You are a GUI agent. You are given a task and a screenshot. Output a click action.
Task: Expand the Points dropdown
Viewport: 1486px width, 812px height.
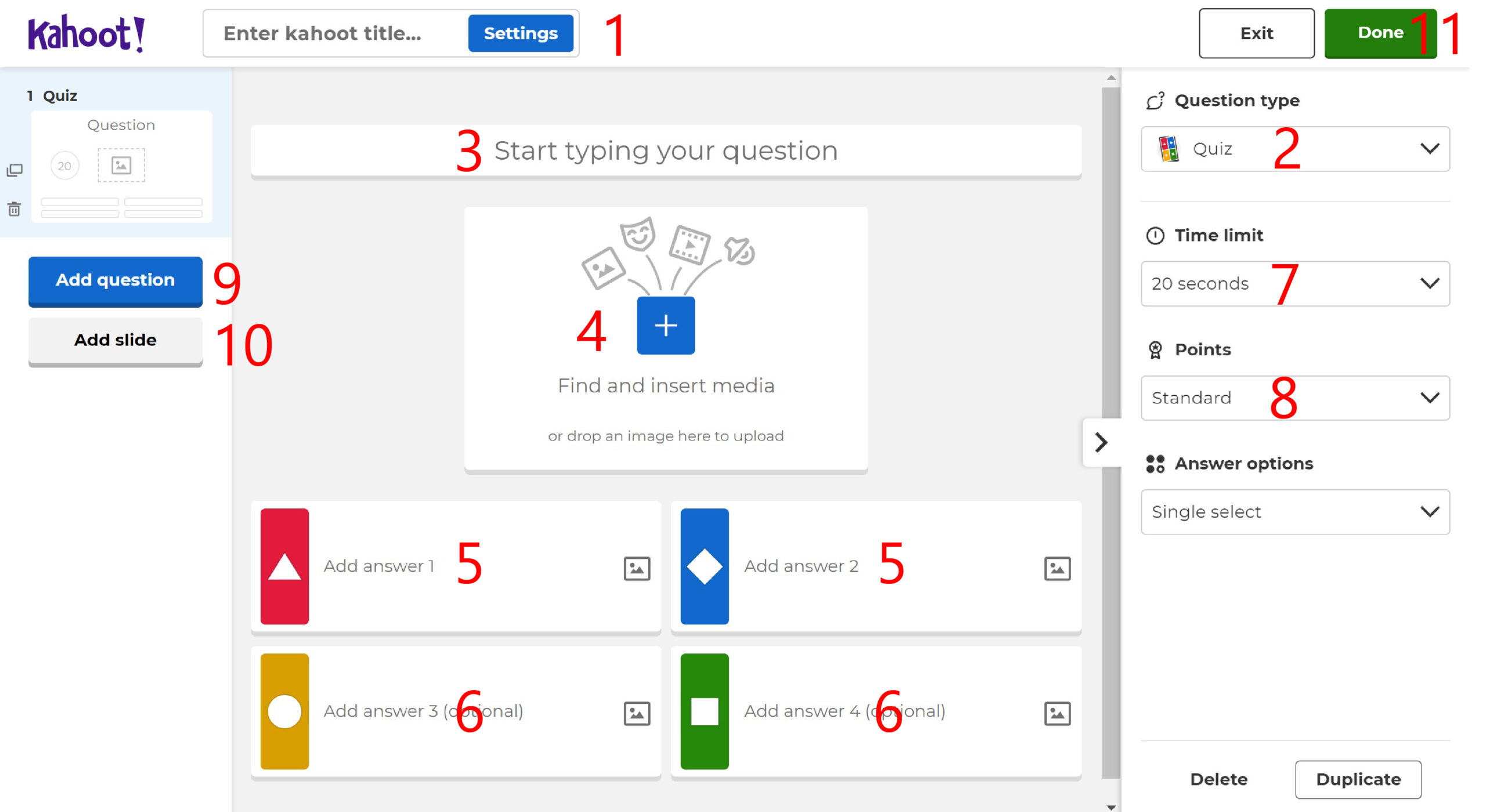coord(1295,398)
